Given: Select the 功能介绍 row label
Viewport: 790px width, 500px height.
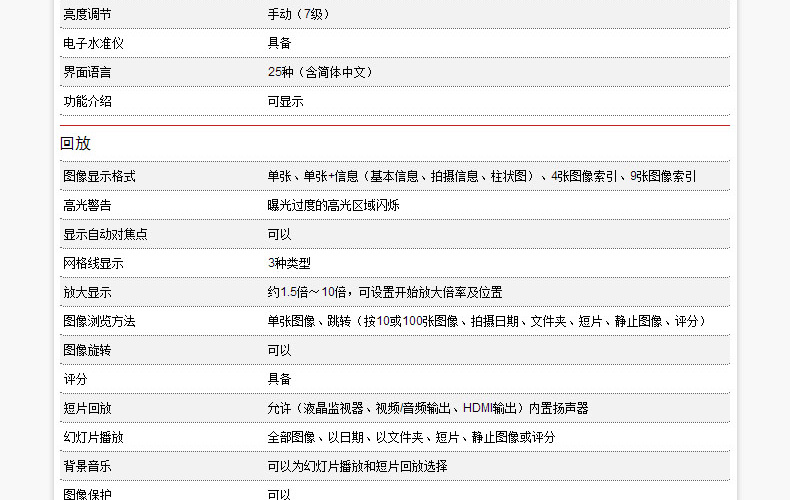Looking at the screenshot, I should pyautogui.click(x=87, y=101).
